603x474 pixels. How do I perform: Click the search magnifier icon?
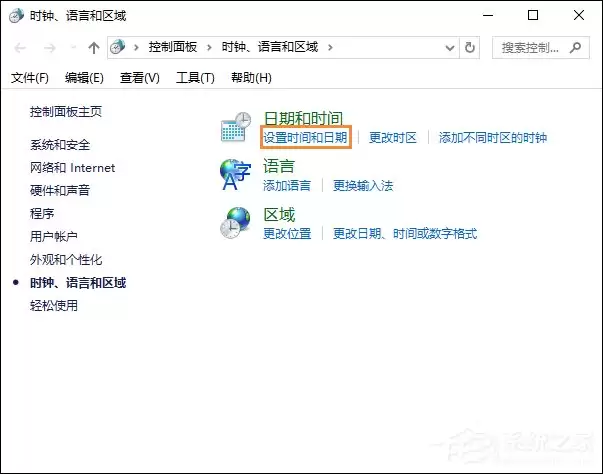[x=576, y=48]
